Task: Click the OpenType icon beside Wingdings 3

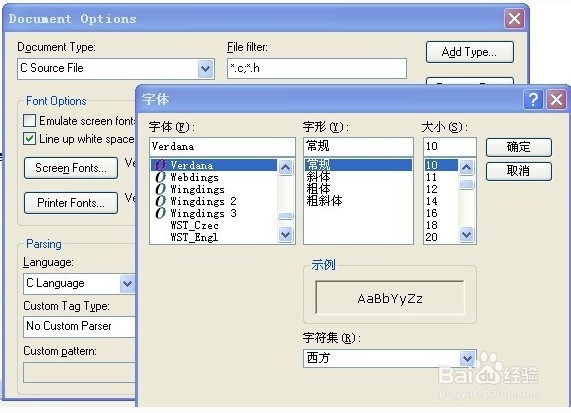Action: (160, 213)
